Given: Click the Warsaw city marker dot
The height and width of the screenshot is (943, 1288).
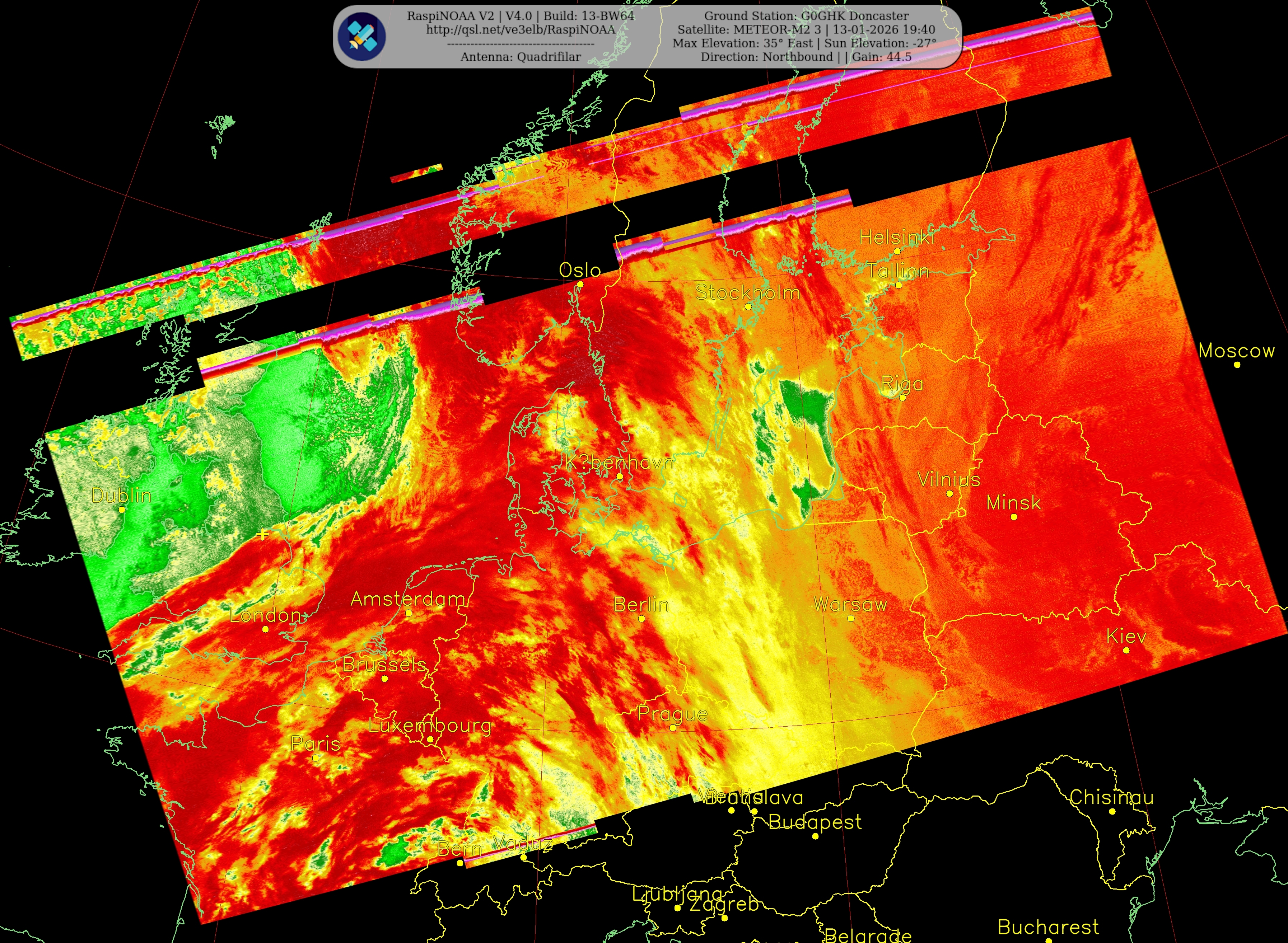Looking at the screenshot, I should click(x=851, y=618).
